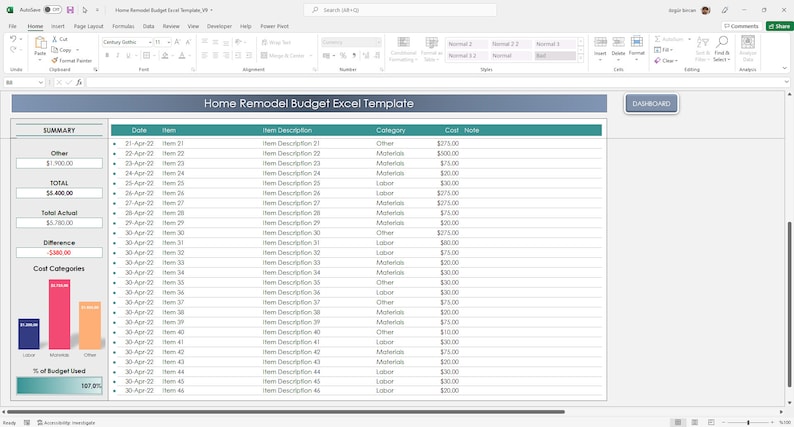794x427 pixels.
Task: Toggle Align Left in Alignment group
Action: [205, 55]
